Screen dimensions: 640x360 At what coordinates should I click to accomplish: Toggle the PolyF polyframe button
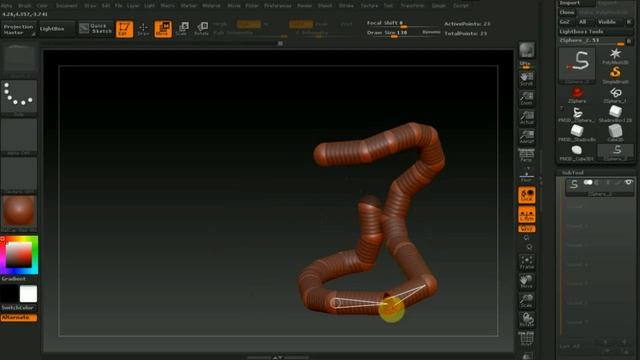(x=527, y=339)
